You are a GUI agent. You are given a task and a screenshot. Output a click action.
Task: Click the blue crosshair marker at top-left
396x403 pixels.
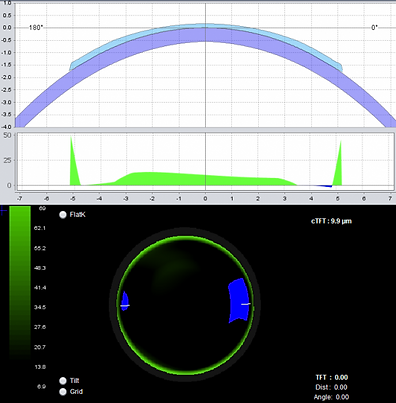(2, 210)
